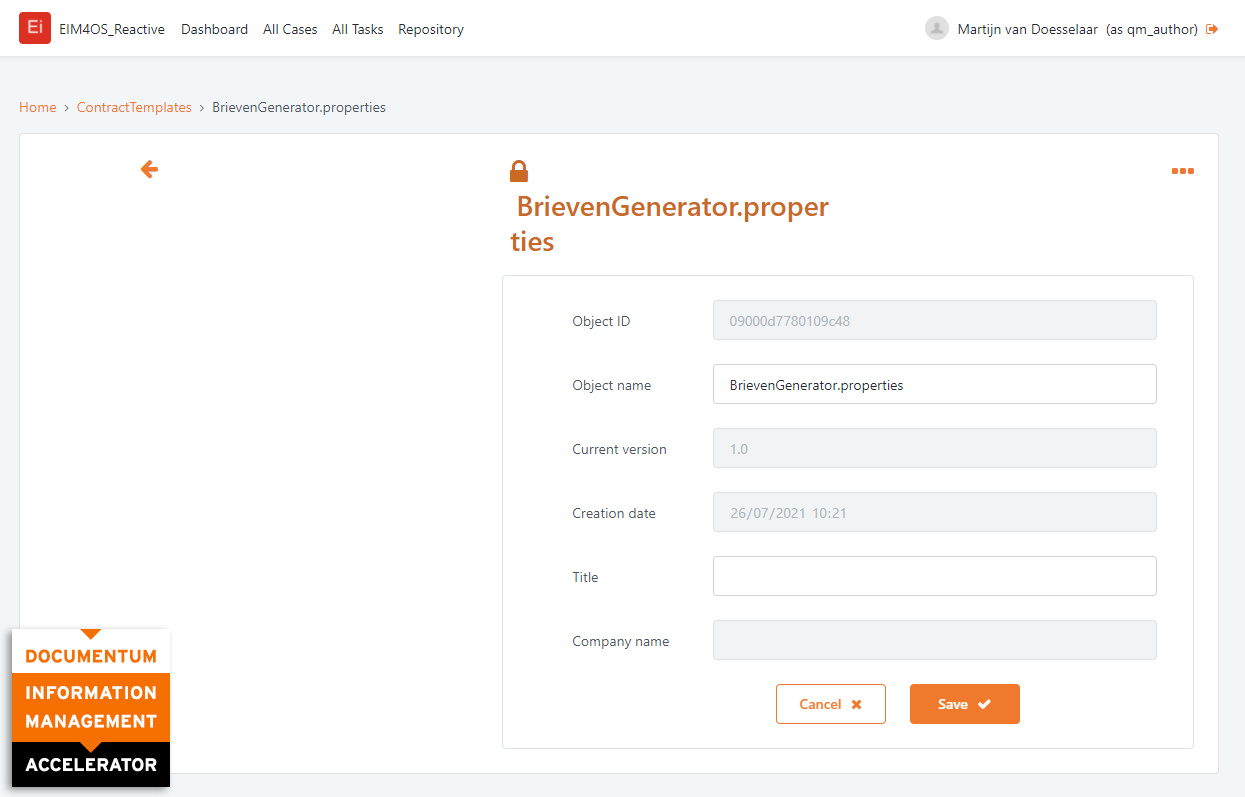Click the red Ei application logo
The image size is (1245, 797).
[34, 28]
